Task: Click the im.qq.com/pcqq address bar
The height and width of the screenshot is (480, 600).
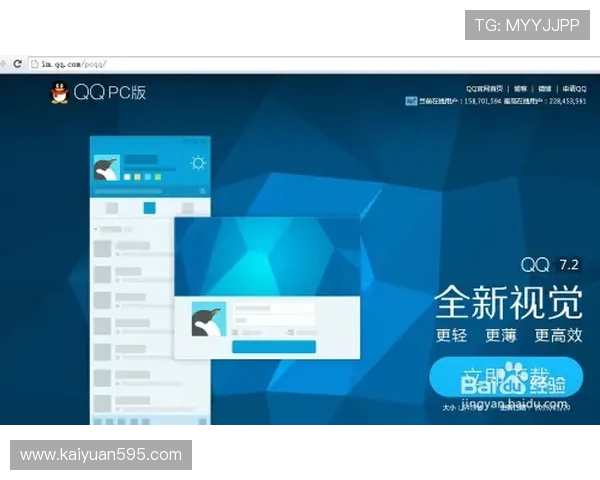Action: pyautogui.click(x=314, y=64)
